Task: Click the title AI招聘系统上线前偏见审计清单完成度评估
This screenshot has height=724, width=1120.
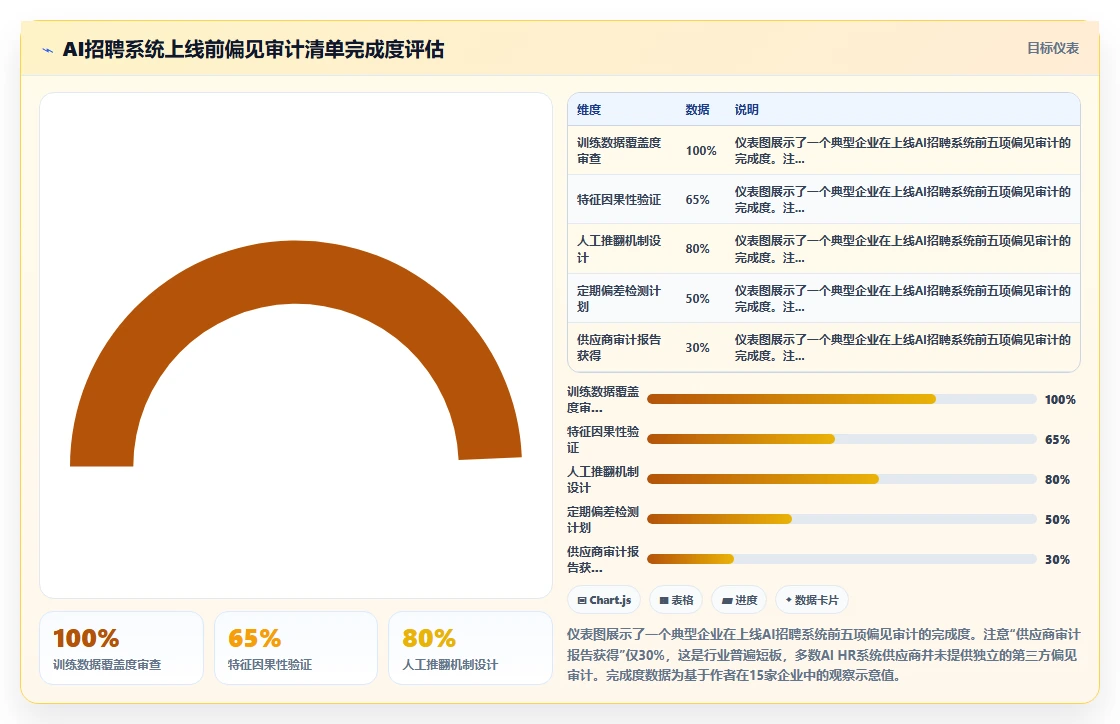Action: (x=254, y=49)
